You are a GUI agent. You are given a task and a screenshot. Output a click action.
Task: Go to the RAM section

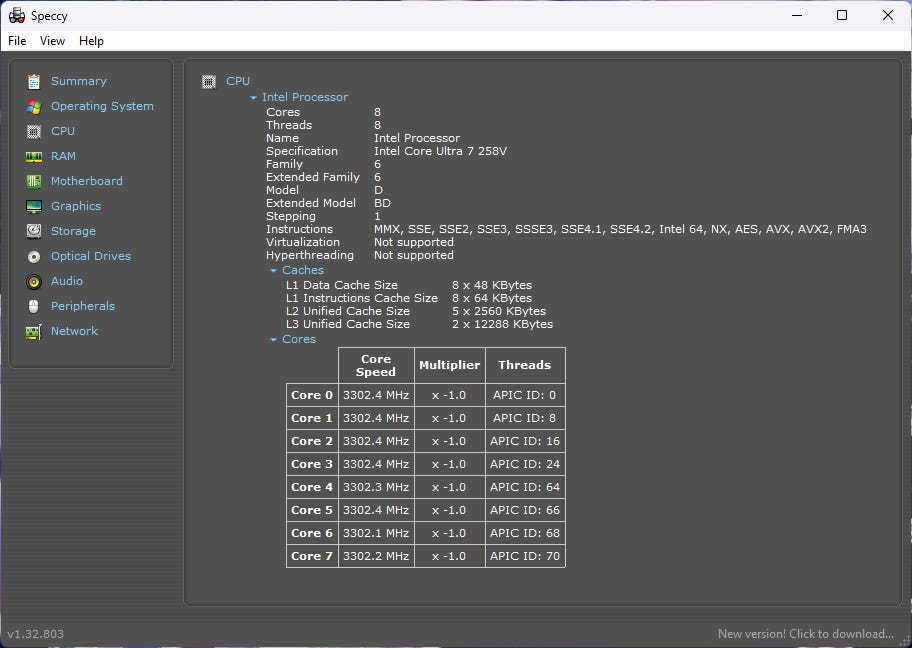63,156
